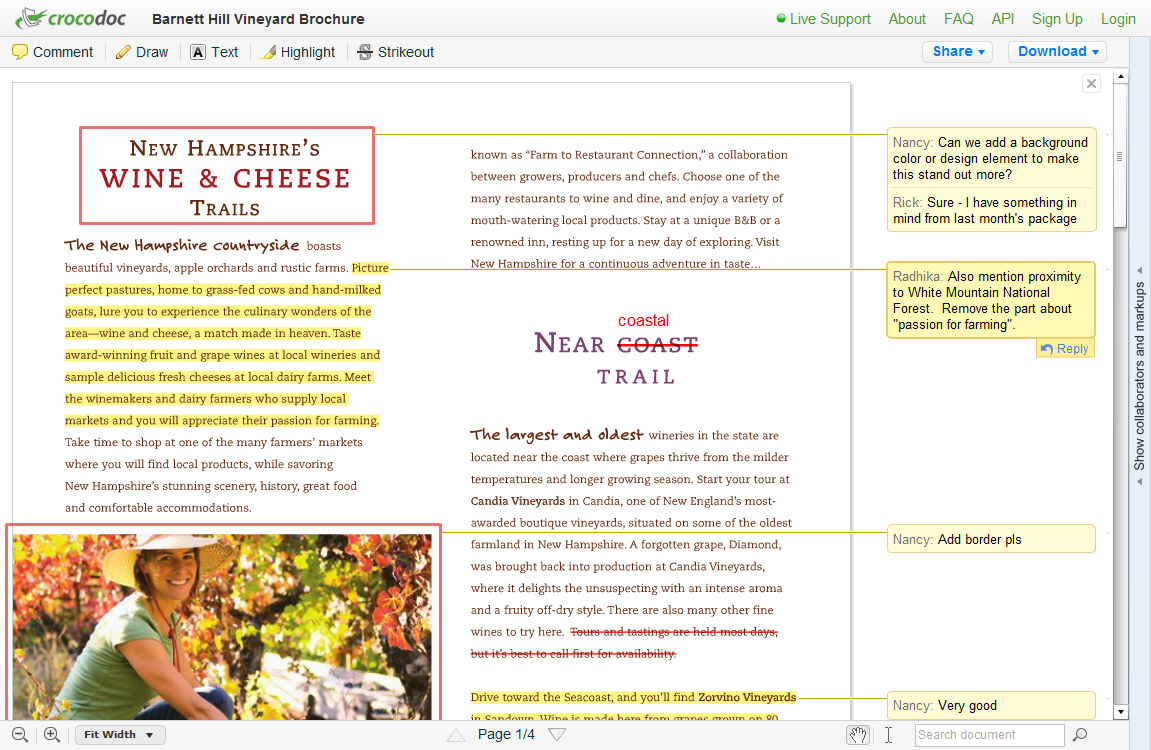Open the Fit Width zoom dropdown

click(120, 735)
